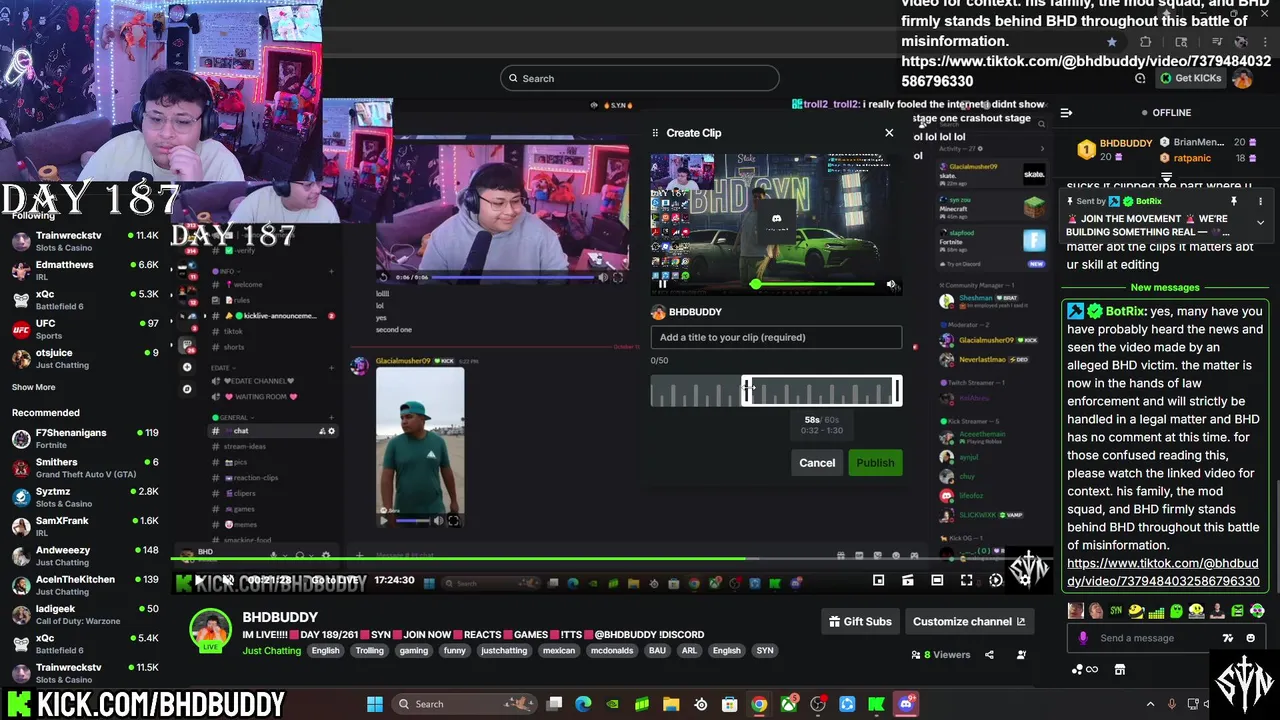This screenshot has width=1280, height=720.
Task: Expand the Discord Activity section arrow
Action: click(x=1042, y=149)
